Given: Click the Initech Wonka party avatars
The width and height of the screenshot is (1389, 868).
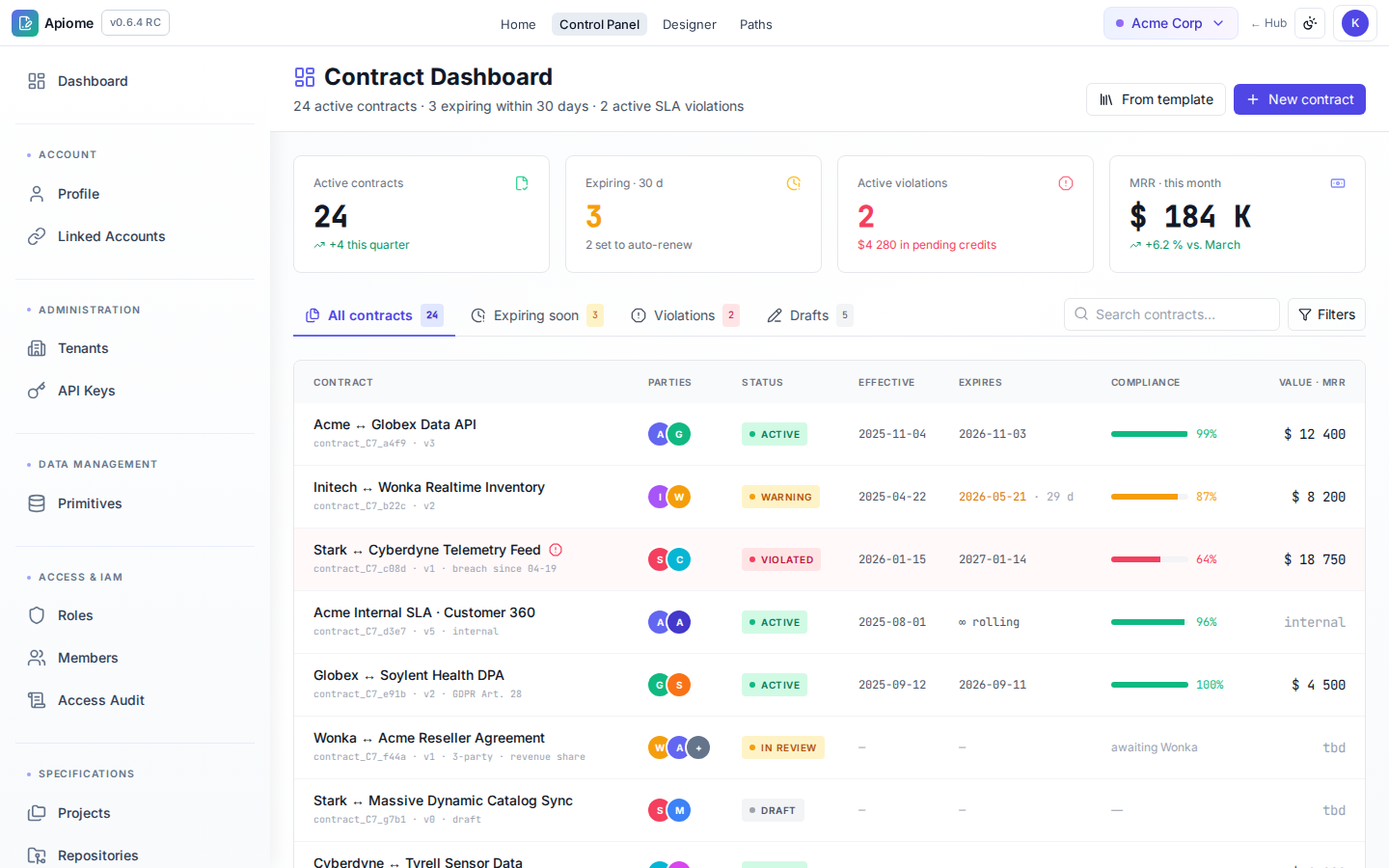Looking at the screenshot, I should click(669, 497).
